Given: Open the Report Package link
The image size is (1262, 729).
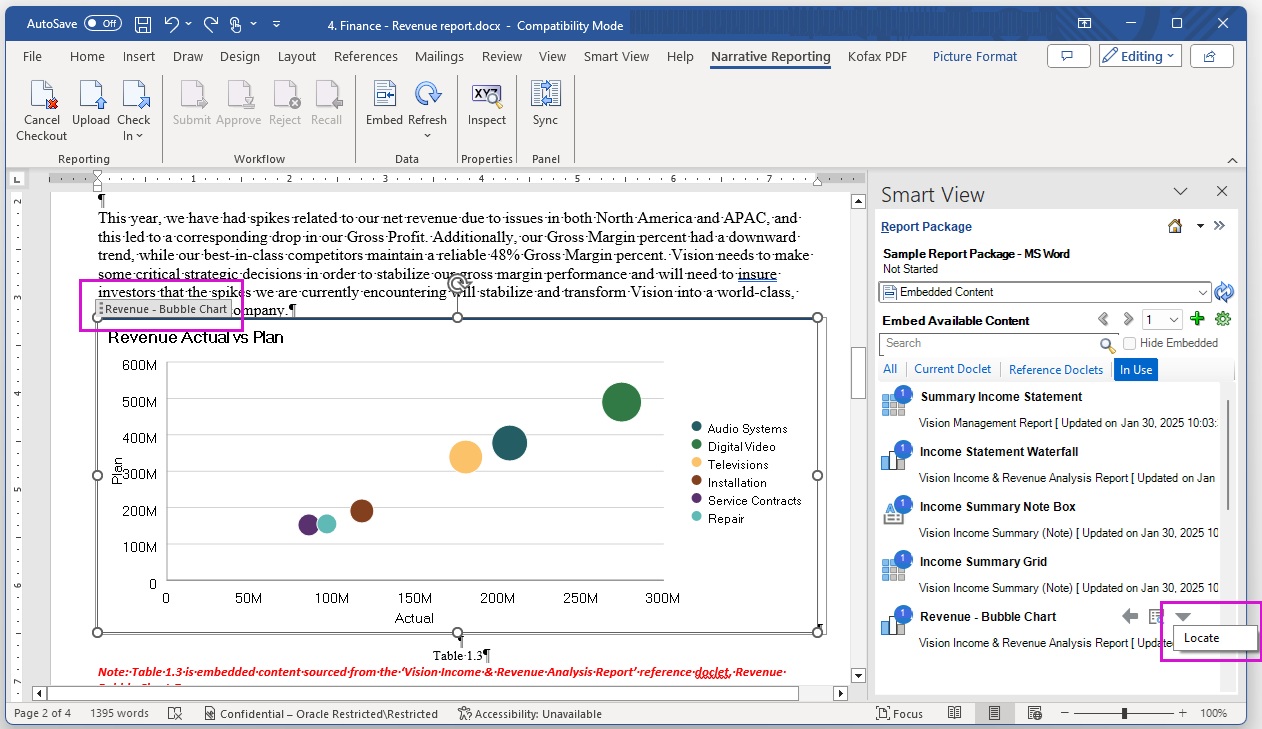Looking at the screenshot, I should click(x=926, y=227).
